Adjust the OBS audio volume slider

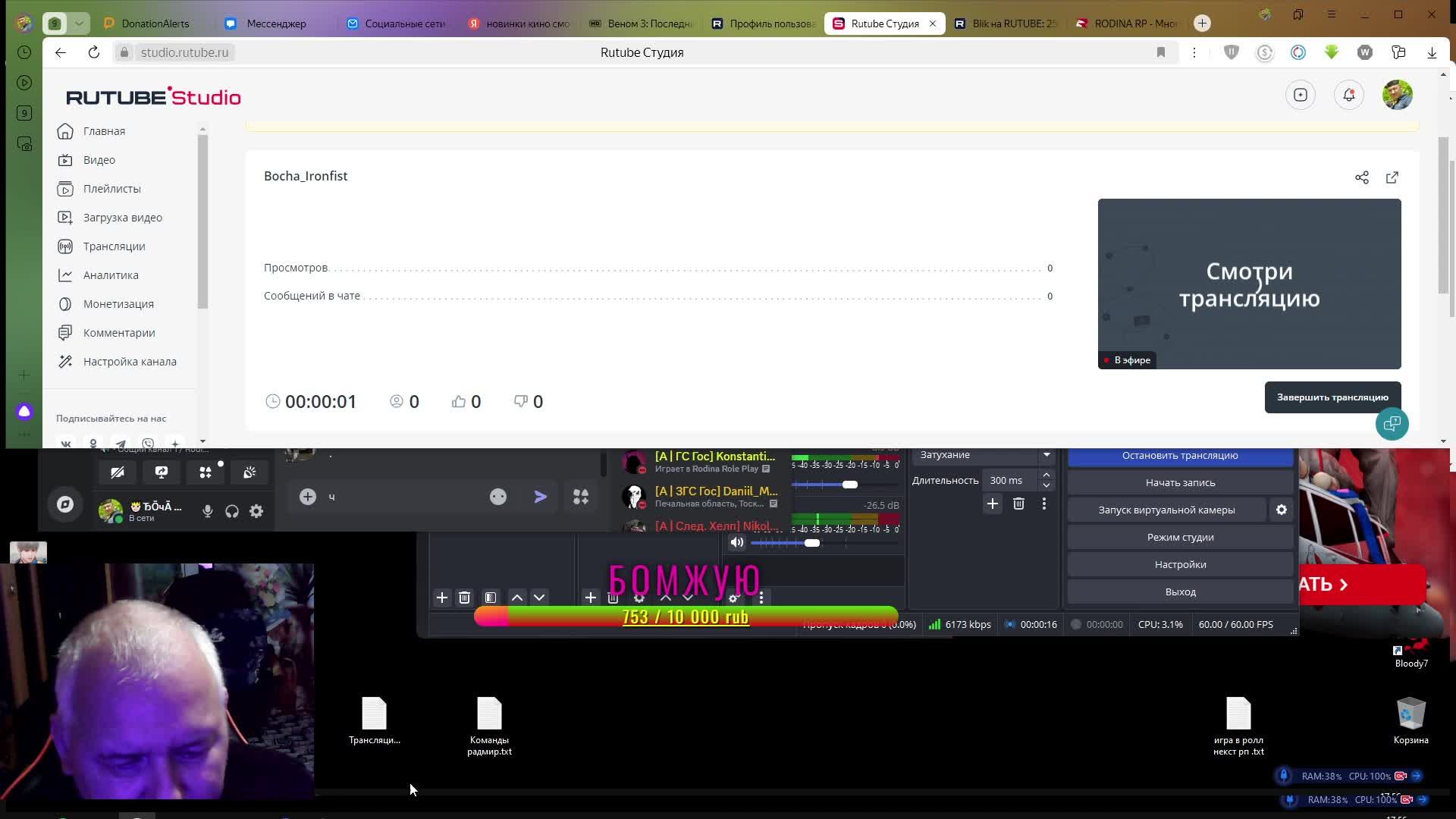point(812,543)
